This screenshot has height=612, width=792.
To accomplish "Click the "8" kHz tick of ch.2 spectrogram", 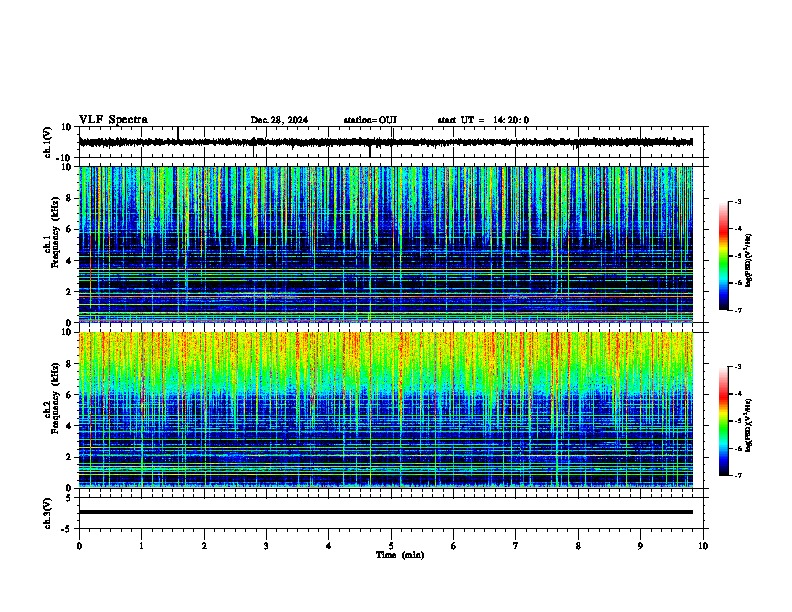I will [x=71, y=364].
